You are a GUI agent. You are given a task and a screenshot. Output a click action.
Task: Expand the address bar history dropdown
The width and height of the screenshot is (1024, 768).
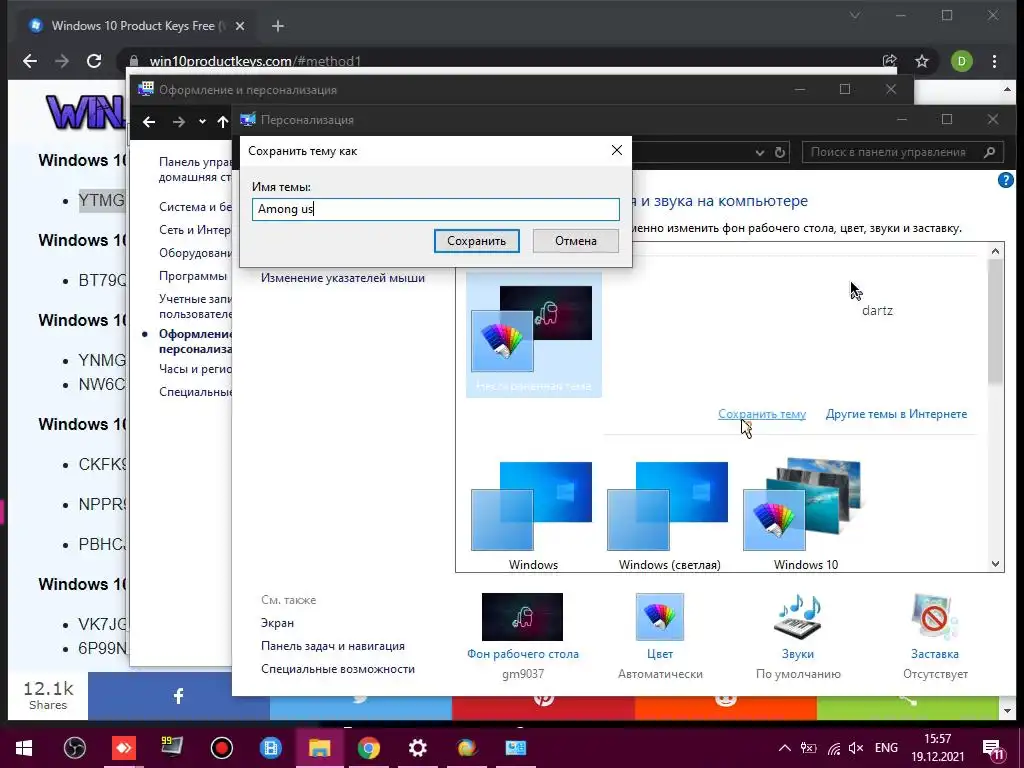tap(760, 153)
